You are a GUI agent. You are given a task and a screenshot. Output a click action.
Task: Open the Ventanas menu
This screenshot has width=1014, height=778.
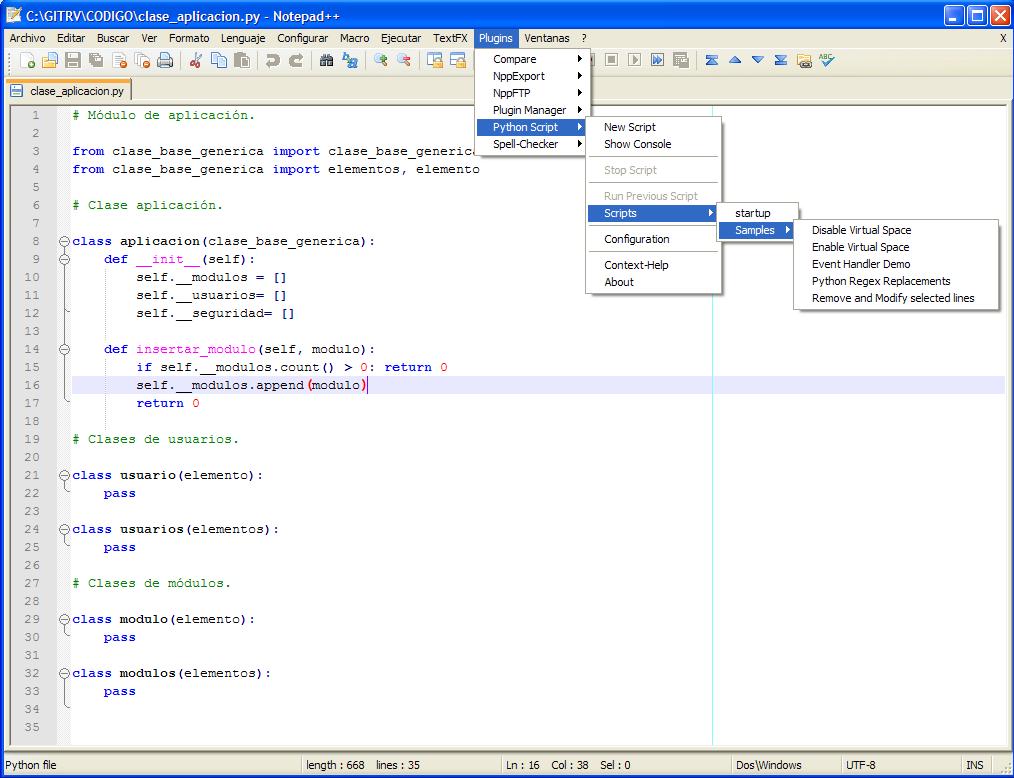click(x=546, y=38)
